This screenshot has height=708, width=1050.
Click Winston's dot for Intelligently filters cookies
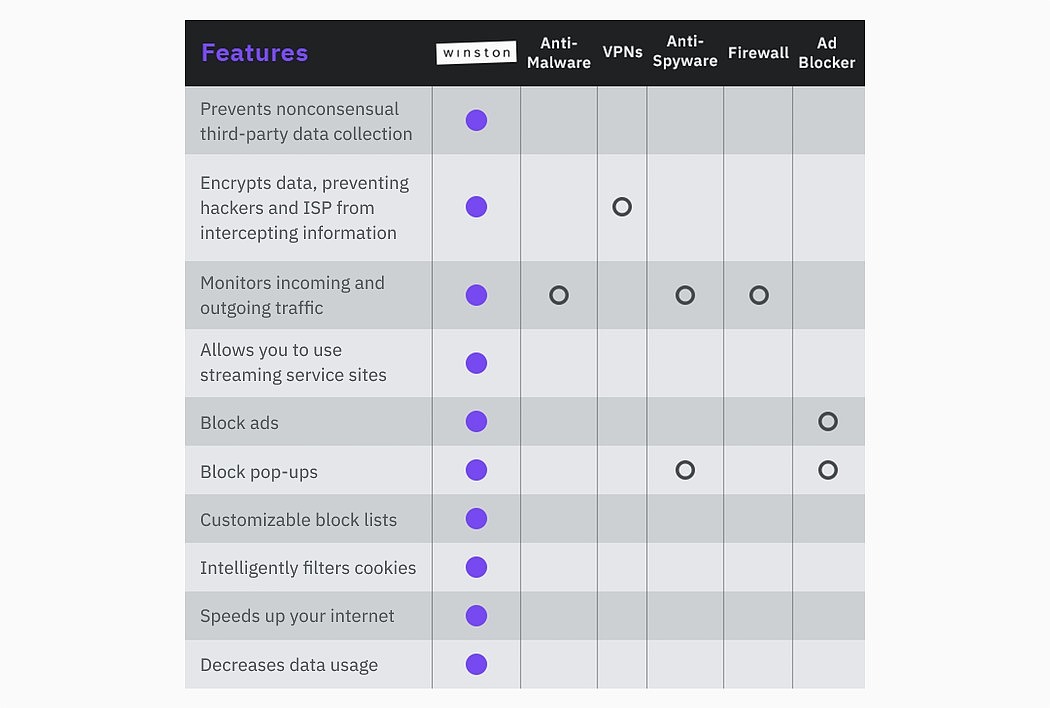click(x=476, y=567)
